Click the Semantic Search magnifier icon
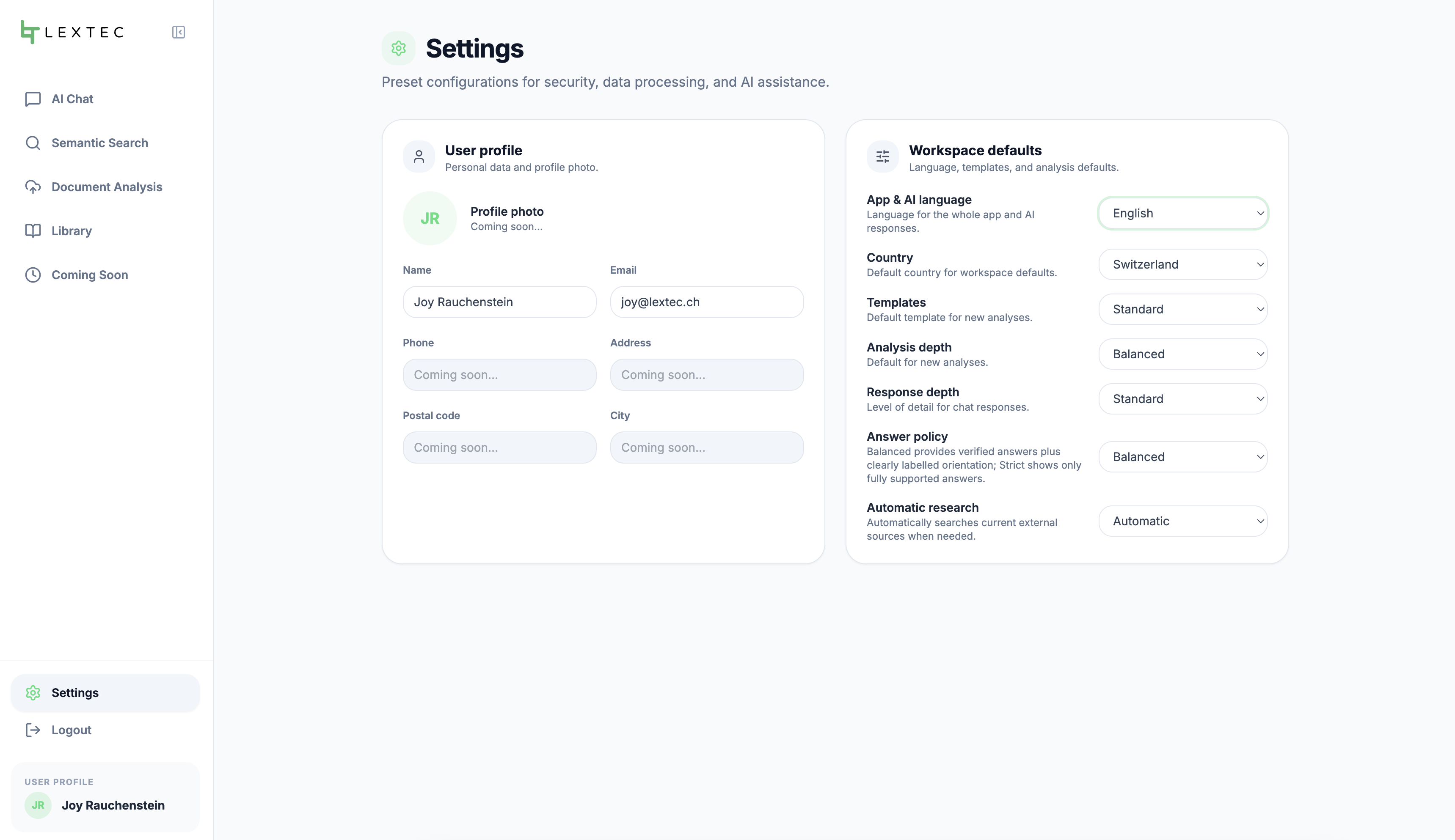 [33, 143]
